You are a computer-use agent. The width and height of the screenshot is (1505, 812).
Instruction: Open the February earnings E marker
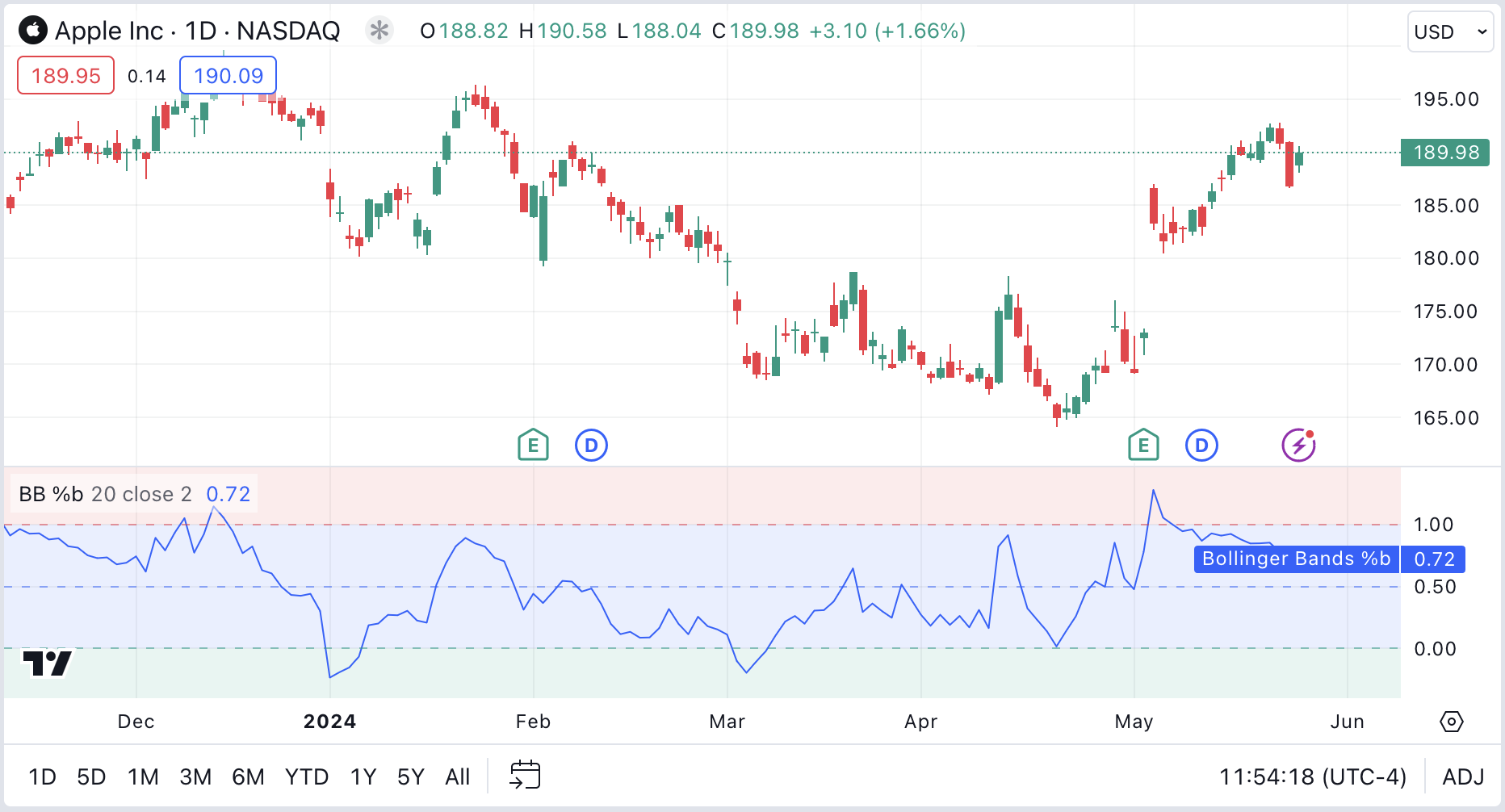coord(533,445)
